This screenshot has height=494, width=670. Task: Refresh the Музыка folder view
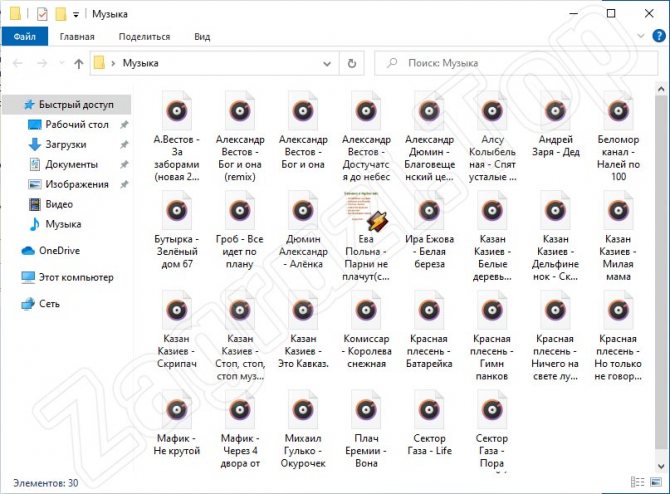tap(352, 63)
